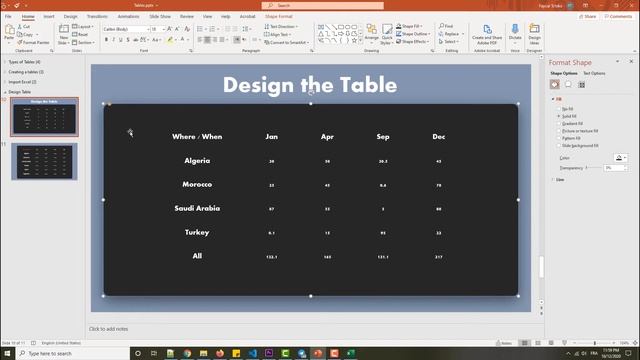640x360 pixels.
Task: Click the Clear All Formatting icon
Action: [x=187, y=29]
